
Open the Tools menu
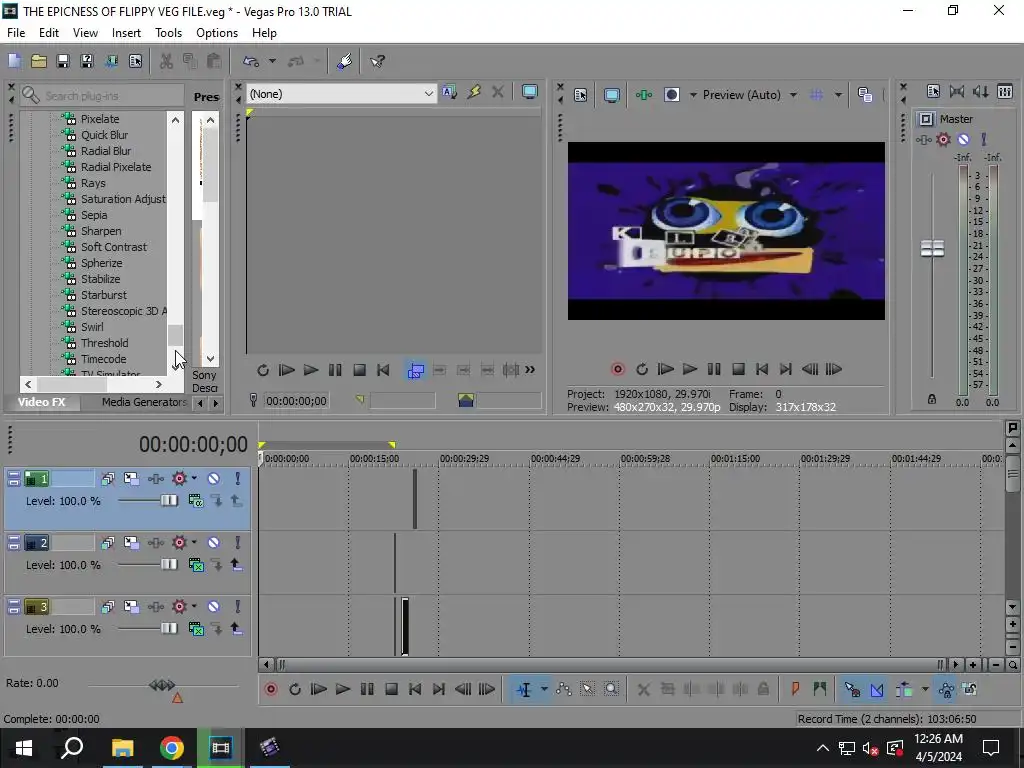tap(168, 33)
